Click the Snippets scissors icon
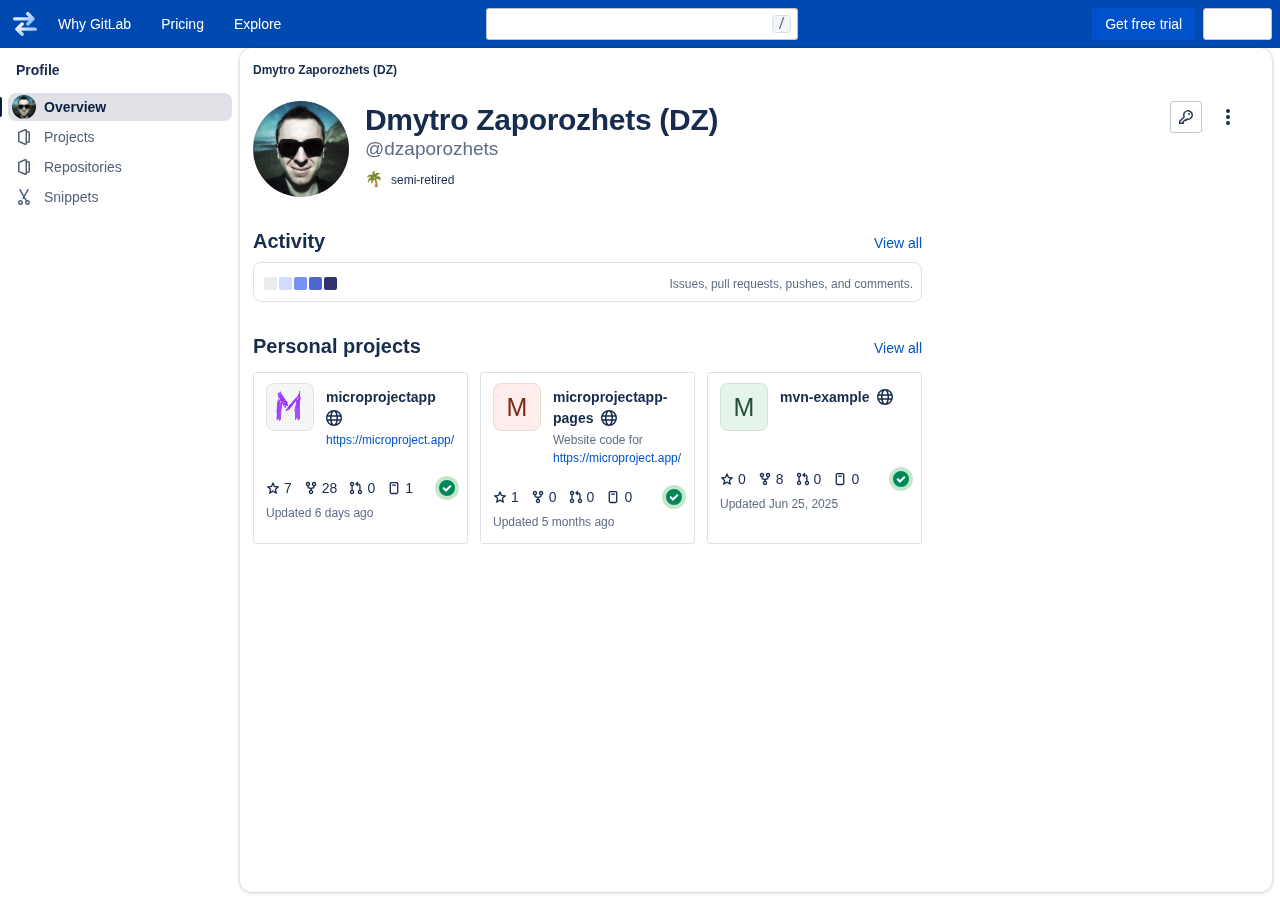 point(24,197)
